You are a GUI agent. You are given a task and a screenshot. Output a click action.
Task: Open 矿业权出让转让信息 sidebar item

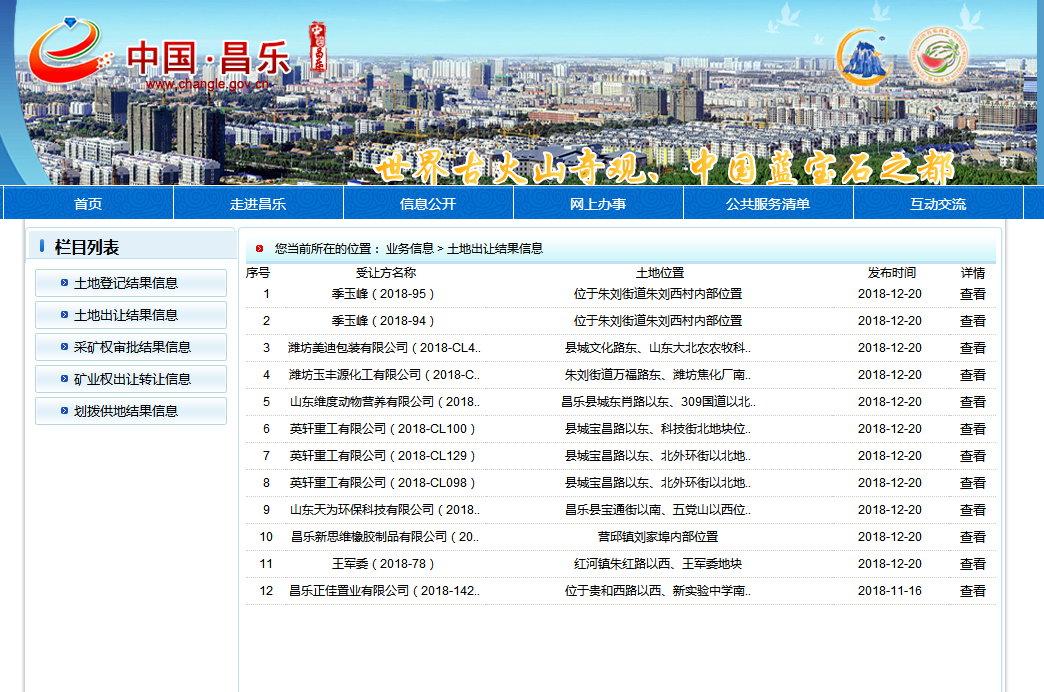[x=132, y=379]
